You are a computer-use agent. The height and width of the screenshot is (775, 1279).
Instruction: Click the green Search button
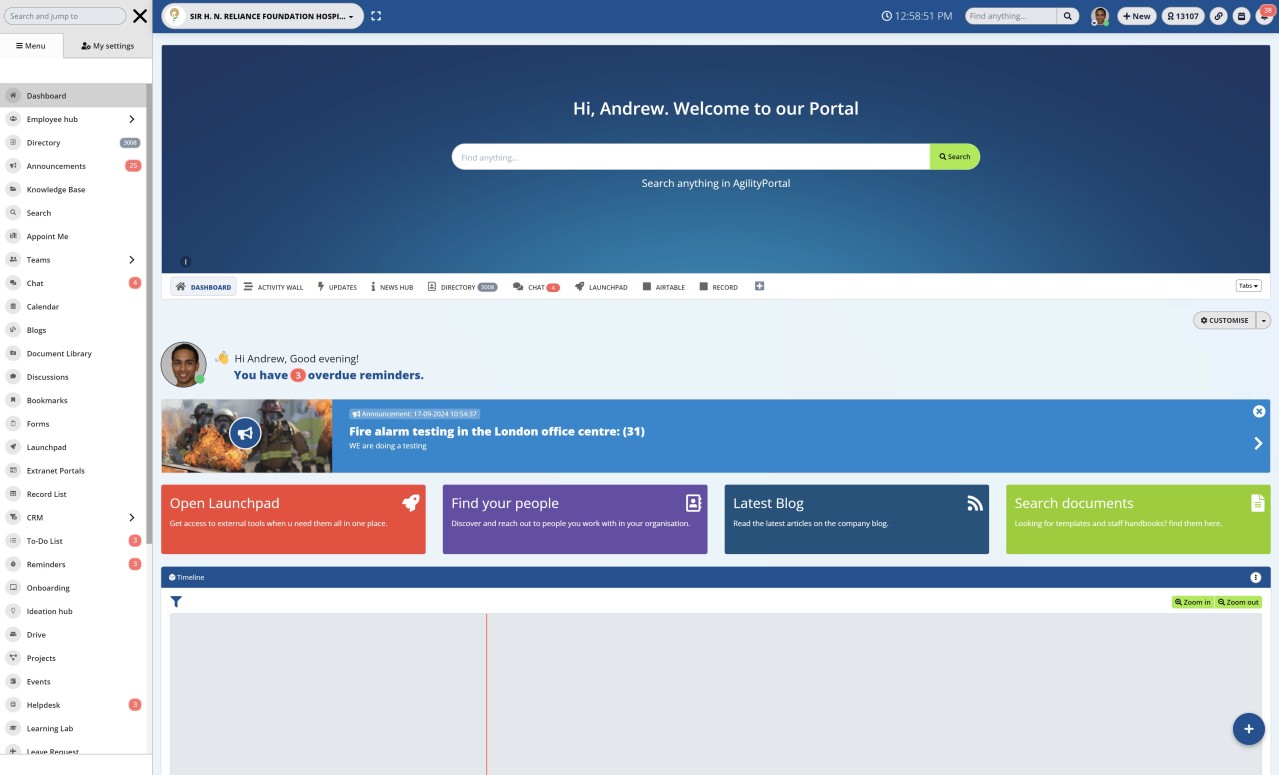click(x=954, y=157)
